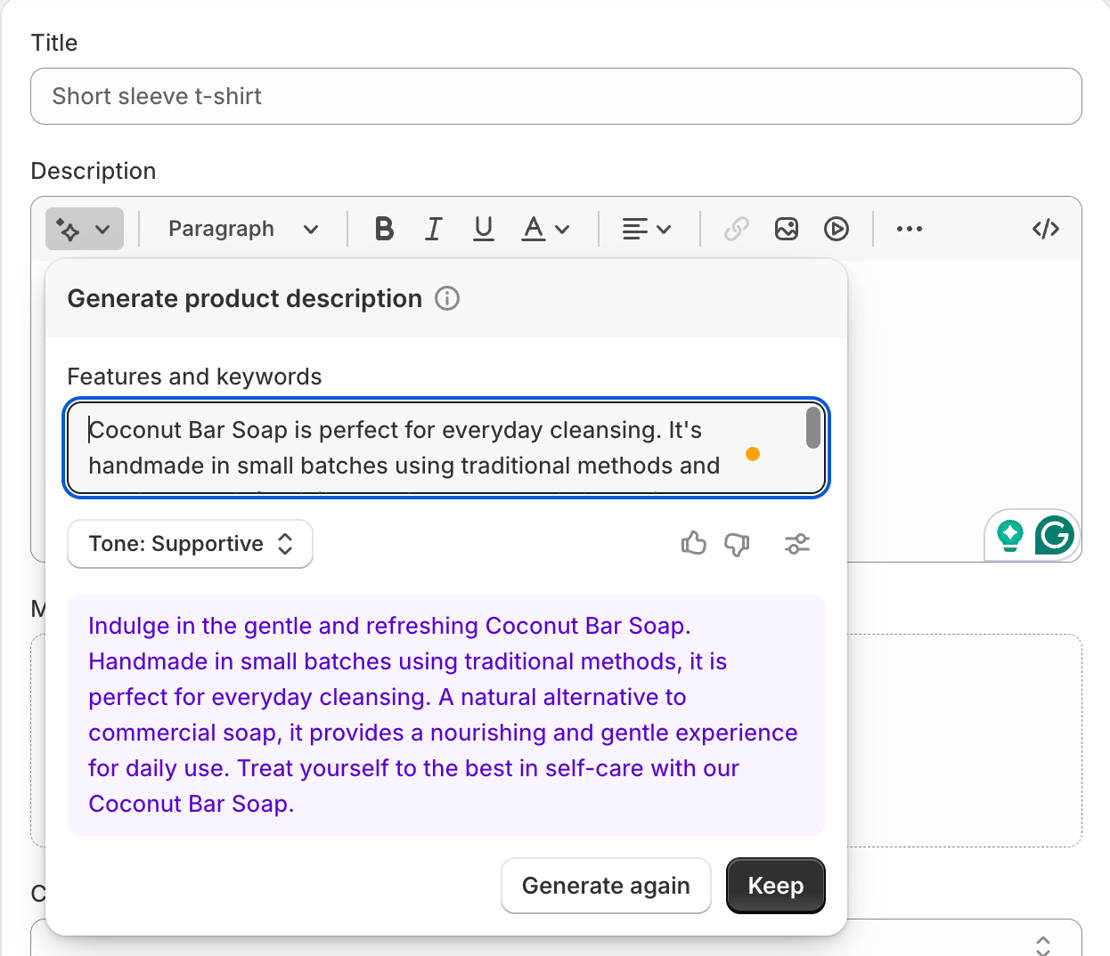Toggle underline formatting
The height and width of the screenshot is (956, 1110).
[484, 229]
